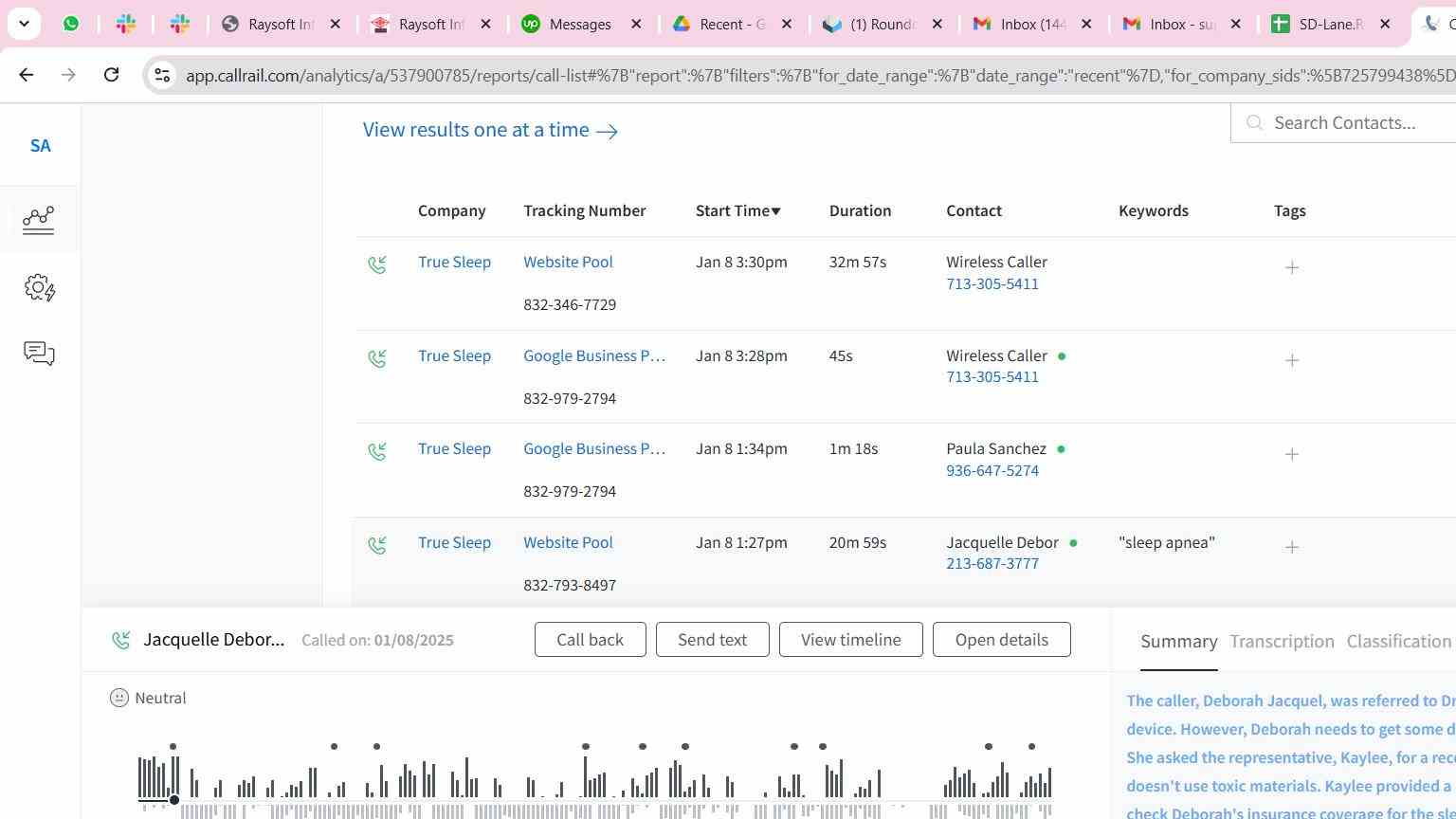Open Website Pool link in 1:27pm row
The image size is (1456, 819).
(568, 542)
